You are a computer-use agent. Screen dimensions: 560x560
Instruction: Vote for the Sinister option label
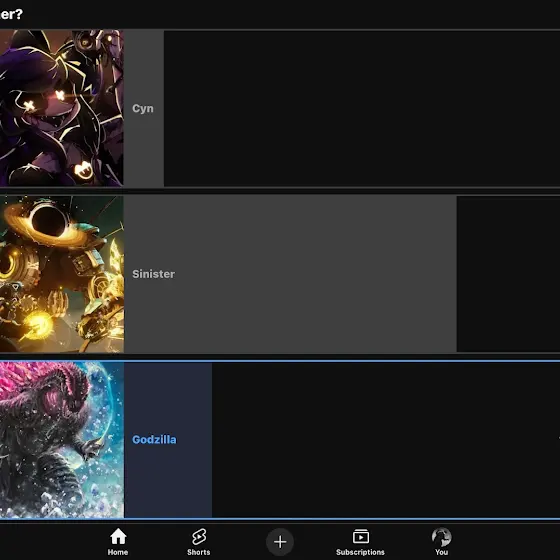pos(154,274)
